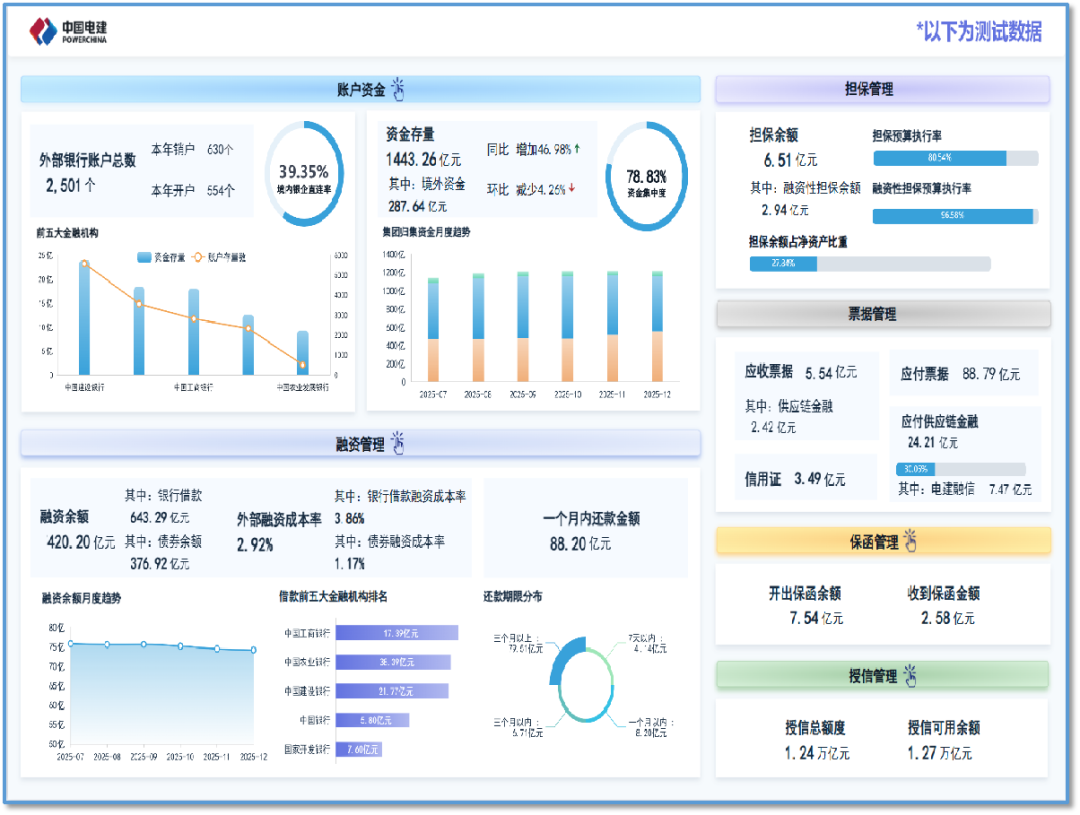
Task: Click the 境外资金 value 287.64 亿元
Action: 417,206
